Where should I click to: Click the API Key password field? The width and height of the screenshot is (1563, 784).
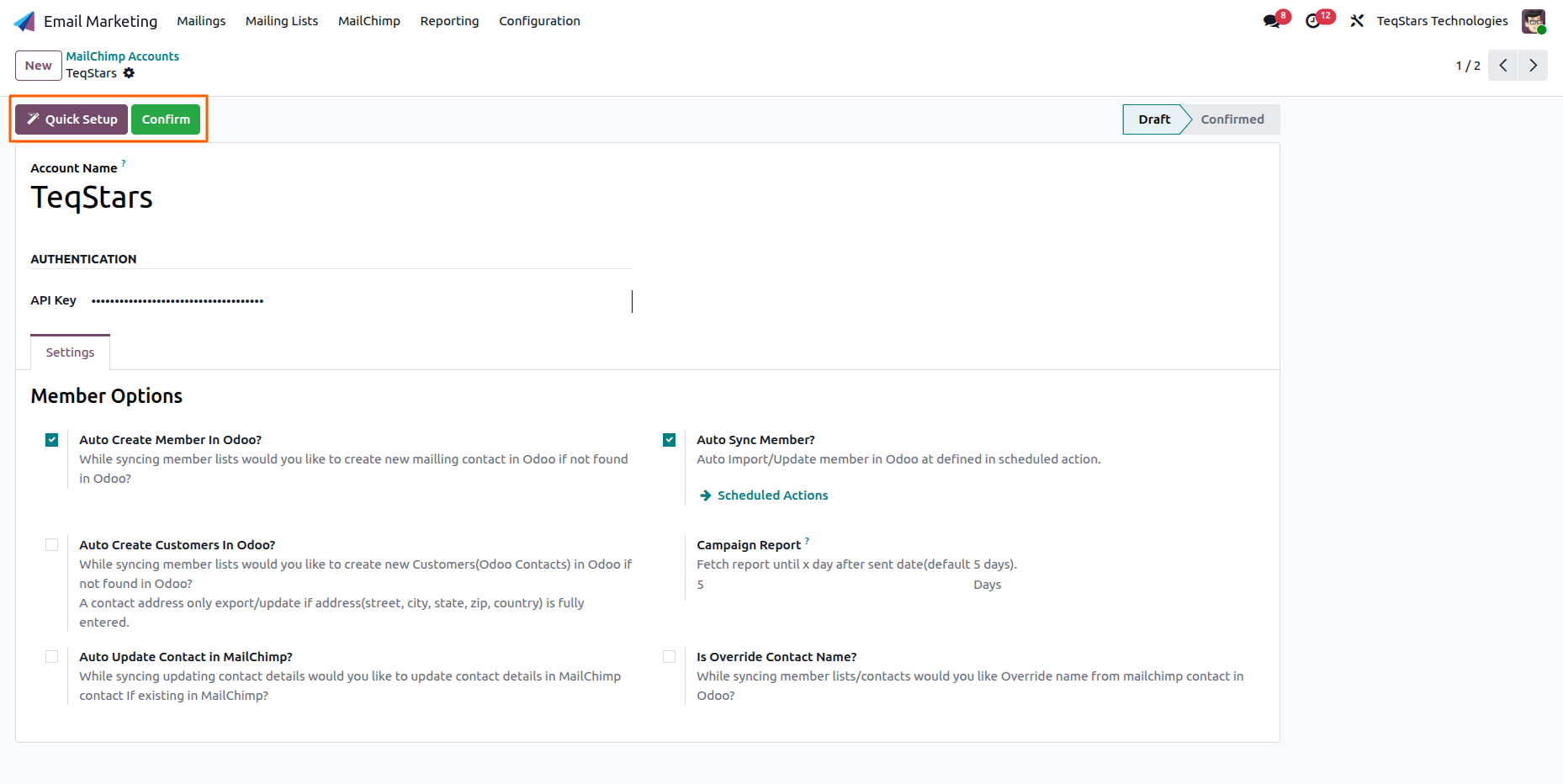361,300
